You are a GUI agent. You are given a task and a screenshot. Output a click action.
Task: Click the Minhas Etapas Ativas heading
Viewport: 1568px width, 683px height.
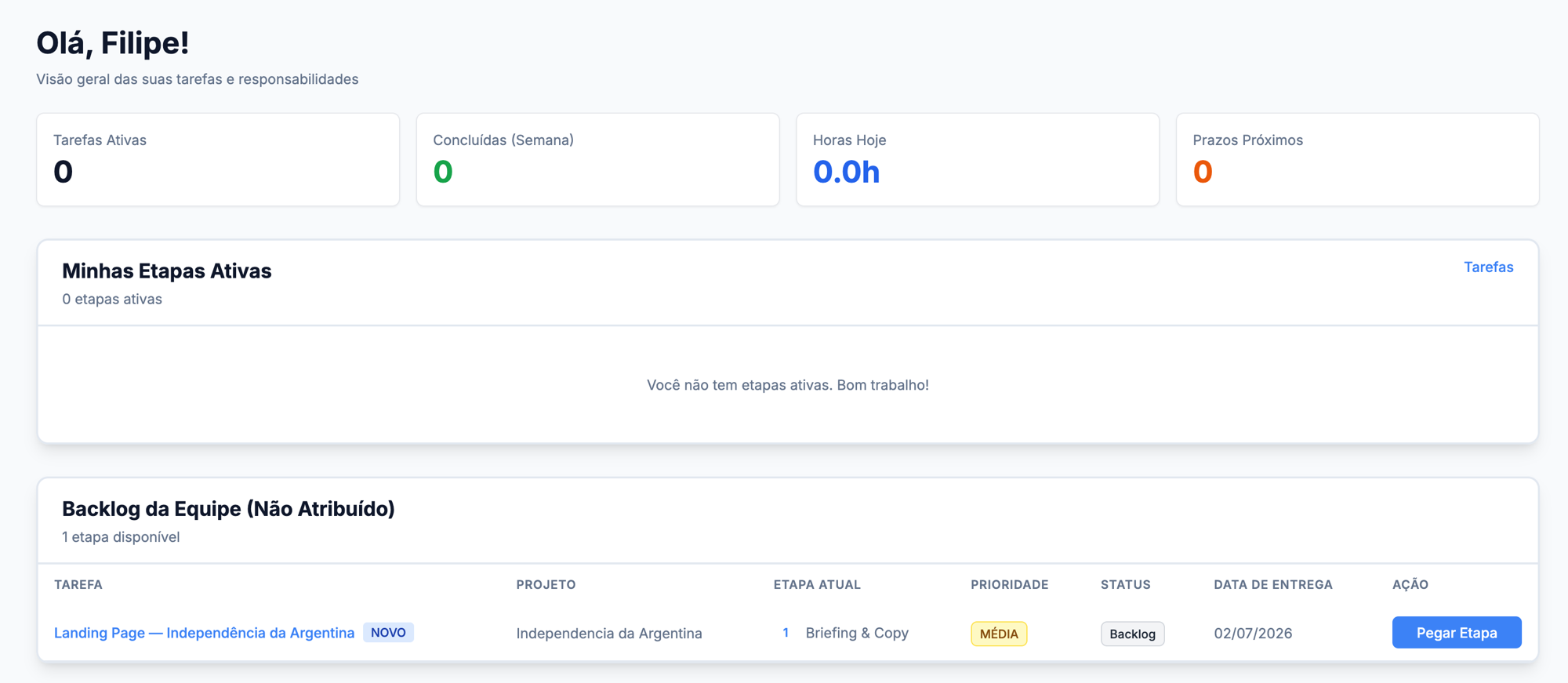[167, 271]
